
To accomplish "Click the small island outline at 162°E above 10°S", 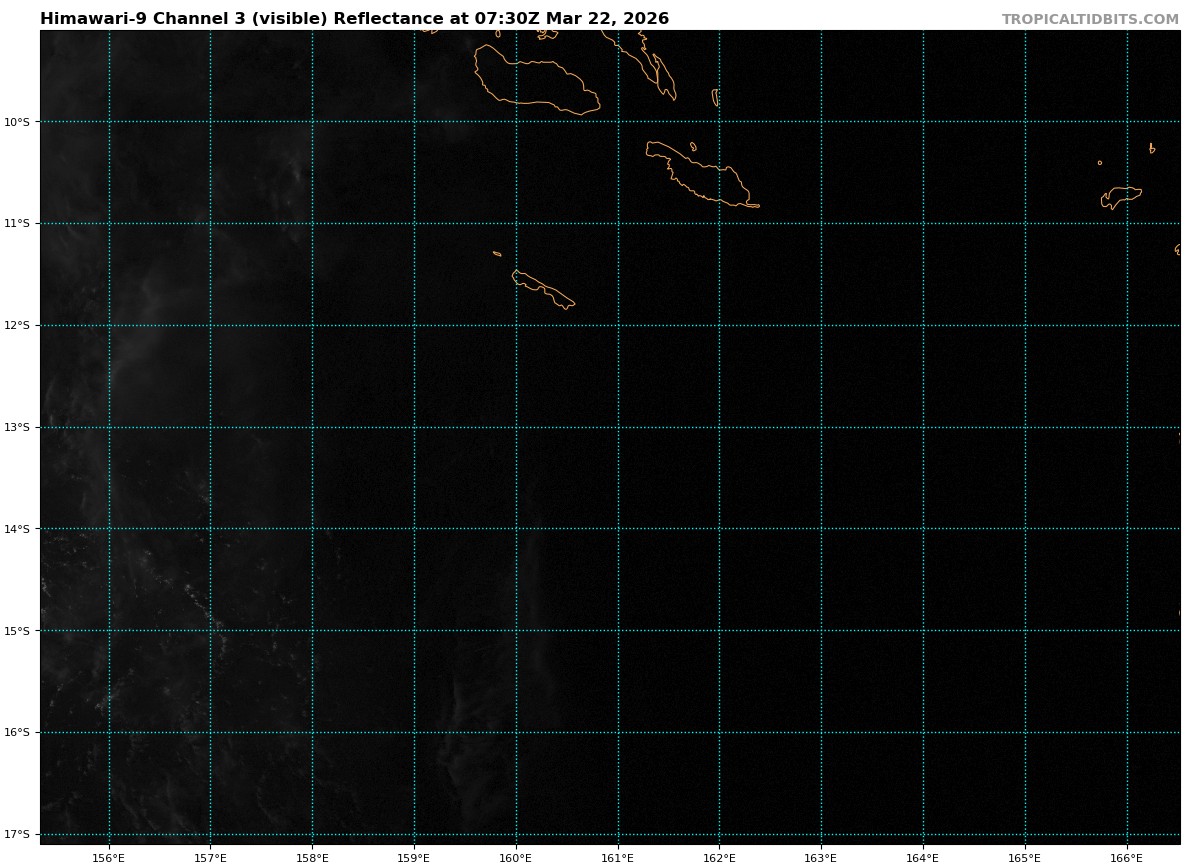I will (x=715, y=97).
